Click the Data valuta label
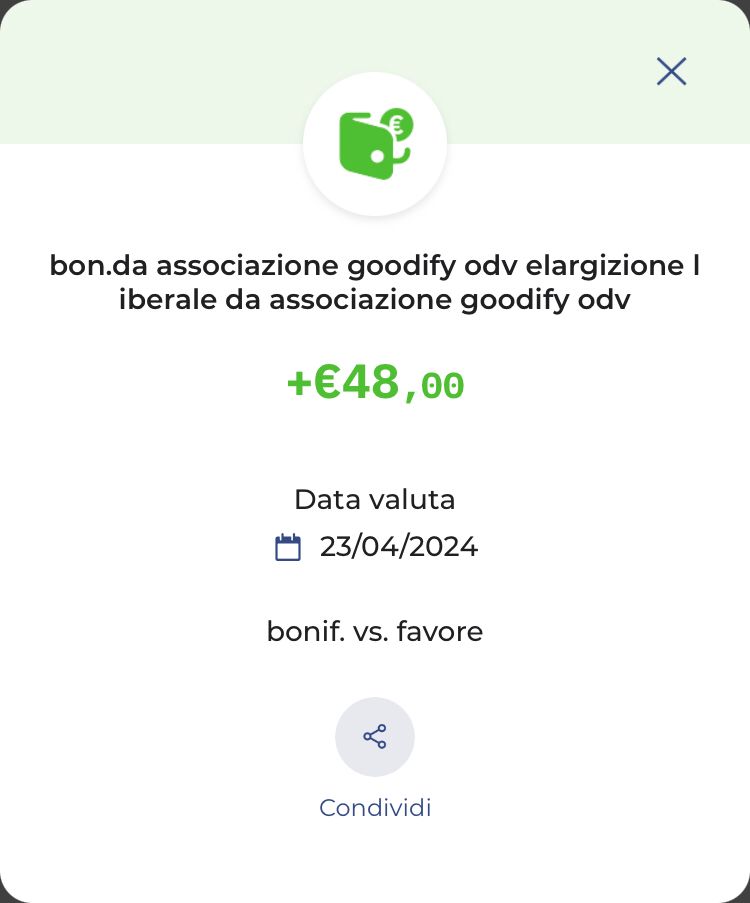750x903 pixels. tap(375, 500)
